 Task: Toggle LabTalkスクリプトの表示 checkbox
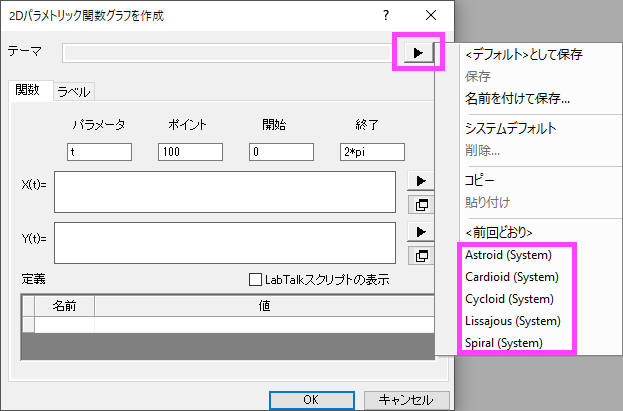click(255, 279)
